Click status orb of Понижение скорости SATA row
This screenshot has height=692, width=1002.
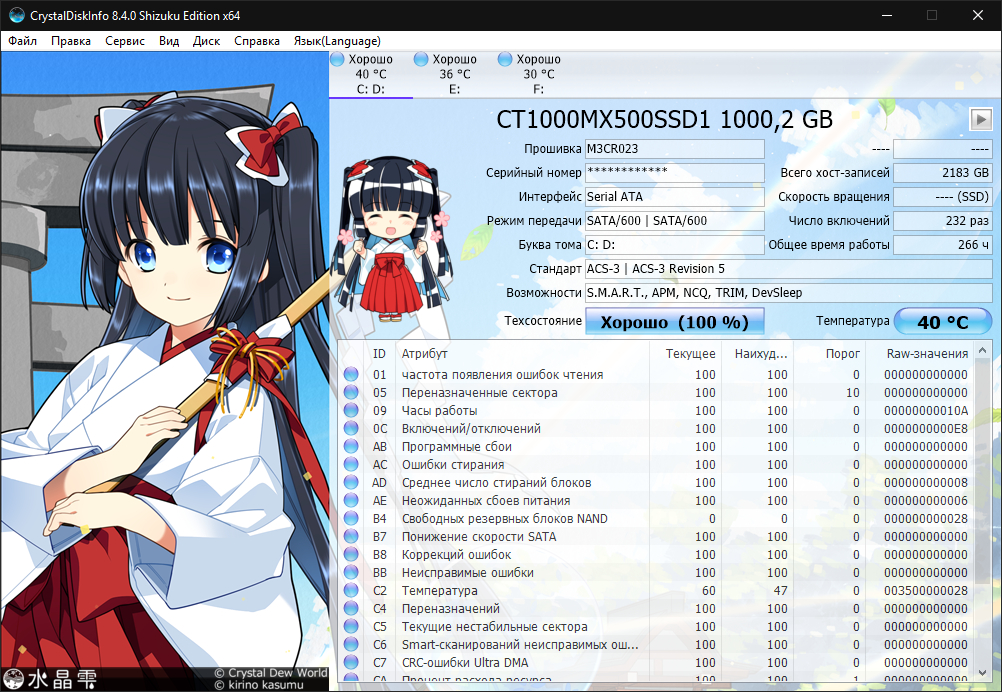point(351,536)
